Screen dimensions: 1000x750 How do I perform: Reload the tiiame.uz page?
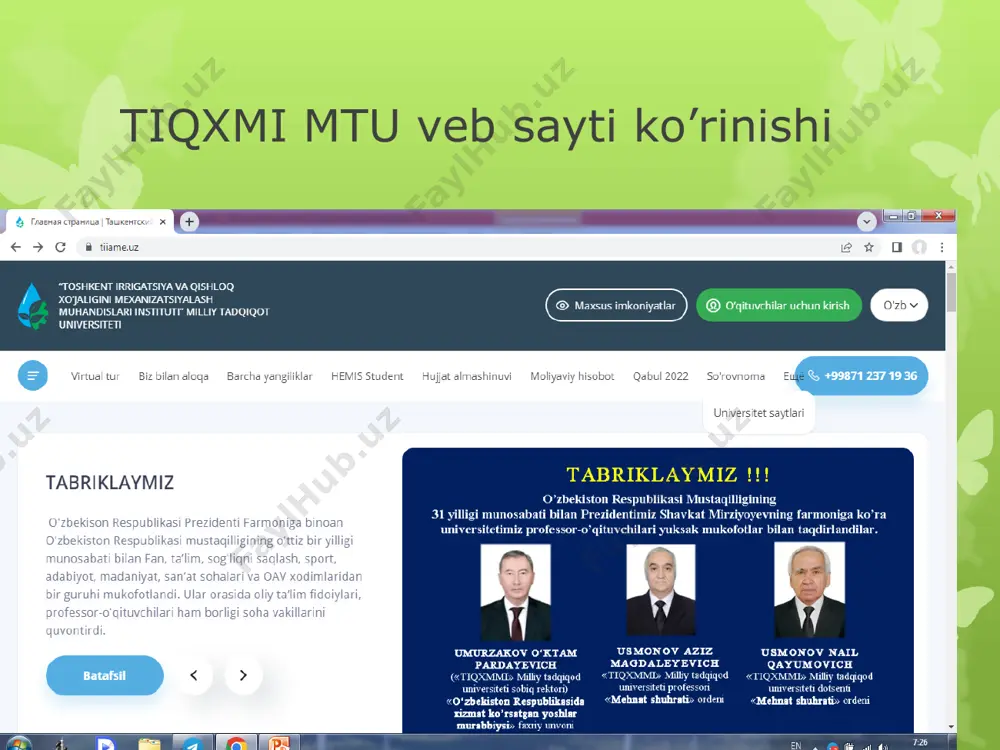tap(61, 247)
